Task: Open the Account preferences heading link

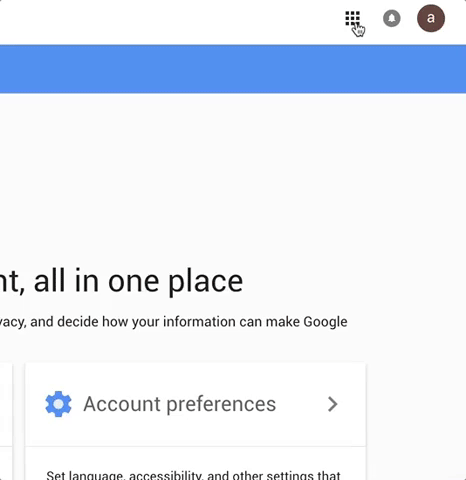Action: coord(179,404)
